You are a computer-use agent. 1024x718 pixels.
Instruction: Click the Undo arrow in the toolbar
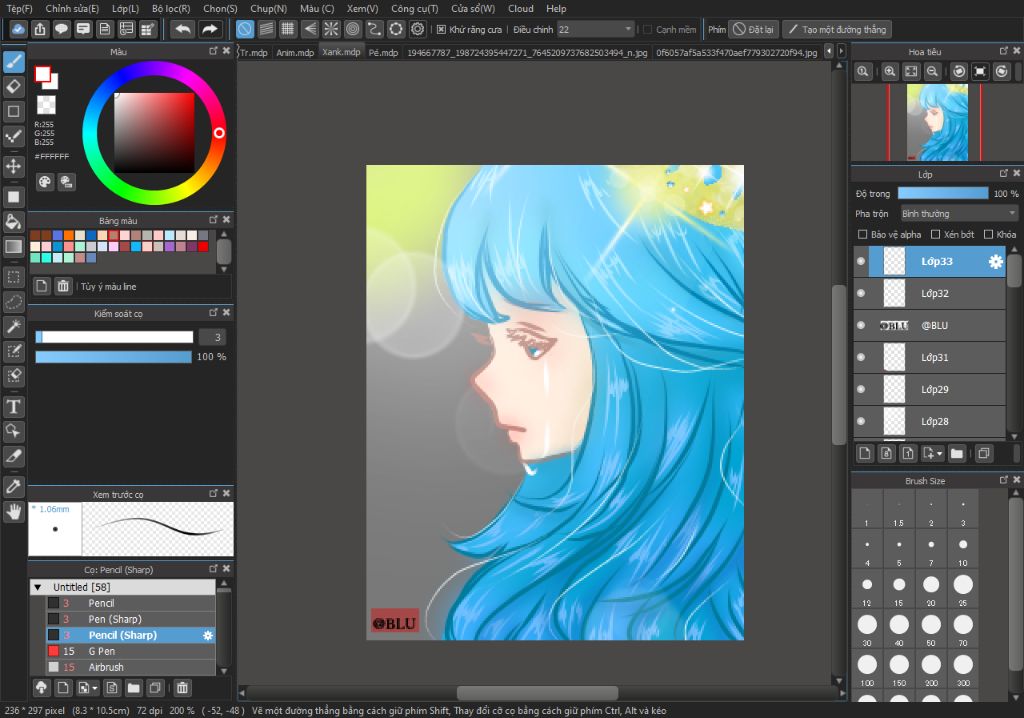(x=183, y=29)
